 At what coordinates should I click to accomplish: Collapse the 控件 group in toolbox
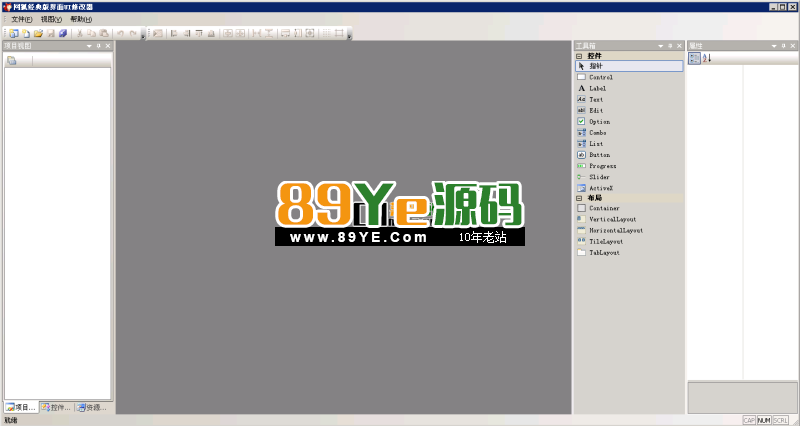pyautogui.click(x=580, y=56)
